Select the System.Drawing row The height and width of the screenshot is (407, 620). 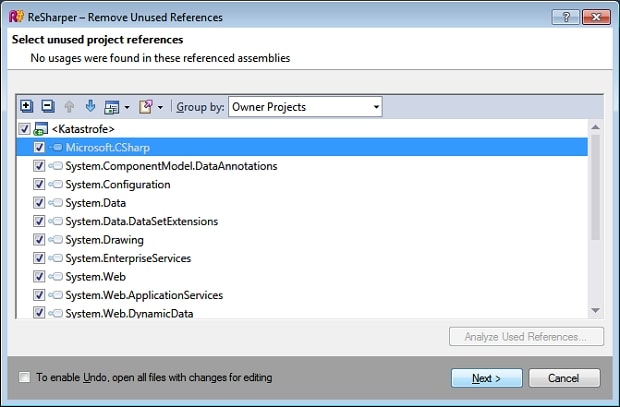click(302, 240)
